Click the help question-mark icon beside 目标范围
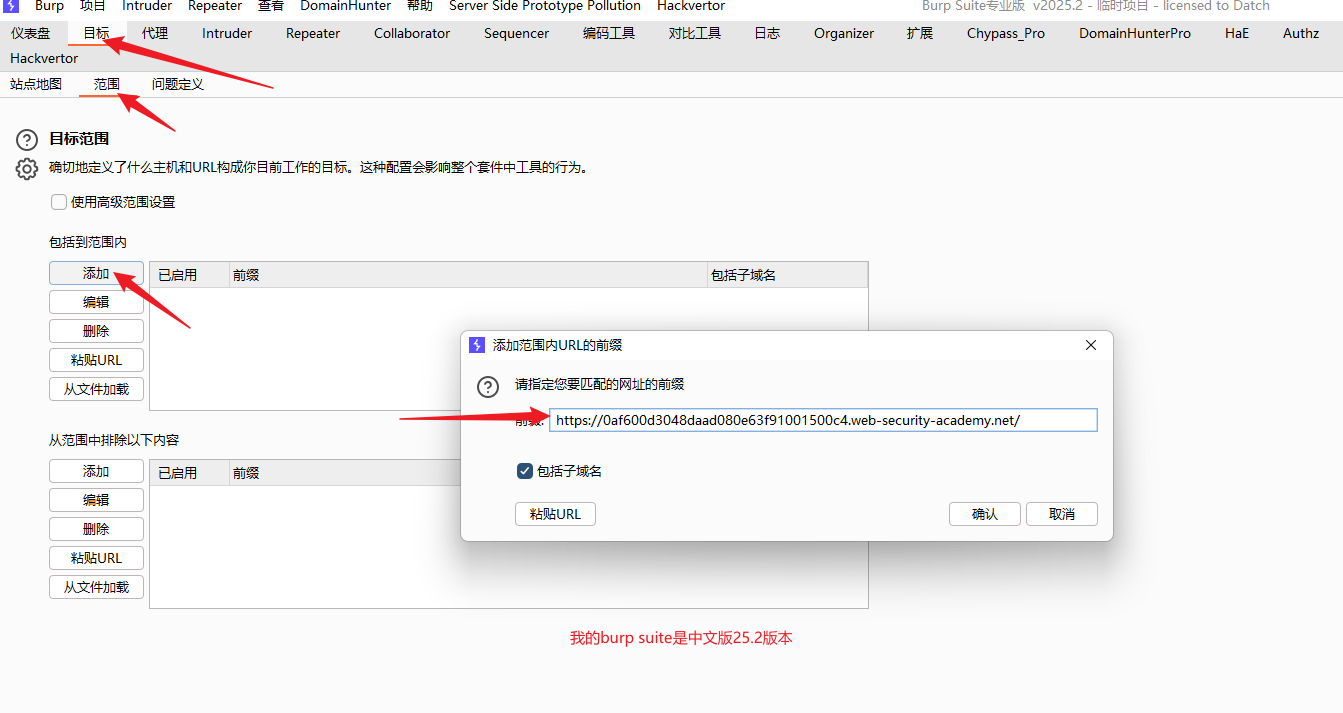Screen dimensions: 1343x713 pyautogui.click(x=27, y=140)
